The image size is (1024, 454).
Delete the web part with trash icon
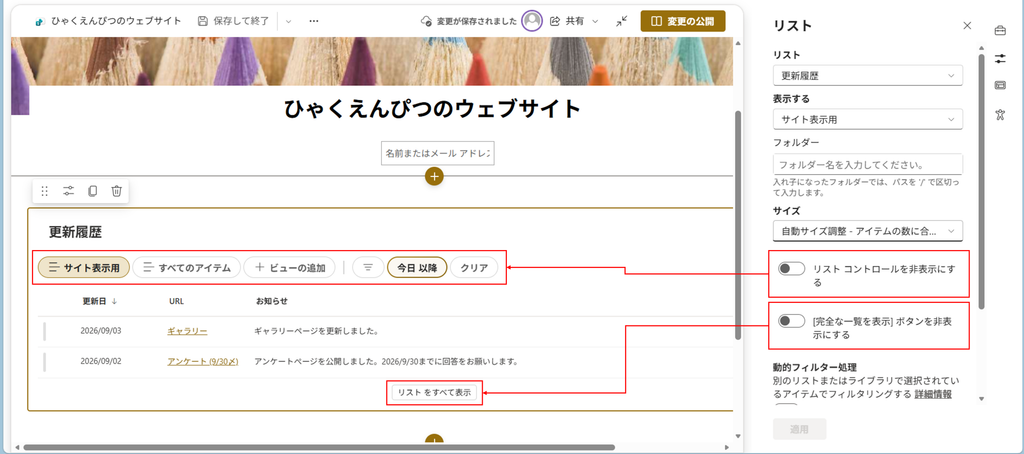(x=116, y=191)
